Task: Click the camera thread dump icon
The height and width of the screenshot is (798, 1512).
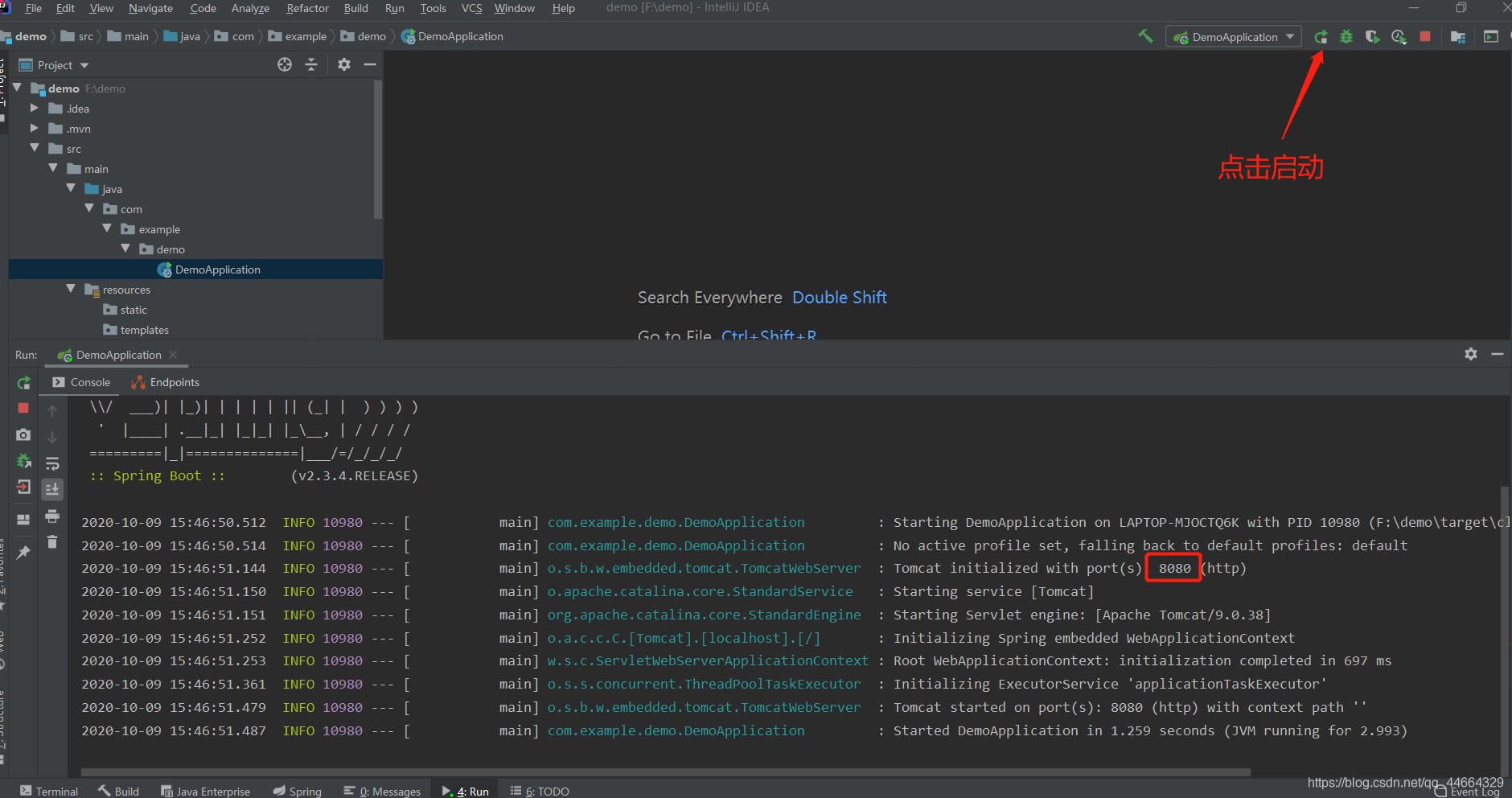Action: coord(23,434)
